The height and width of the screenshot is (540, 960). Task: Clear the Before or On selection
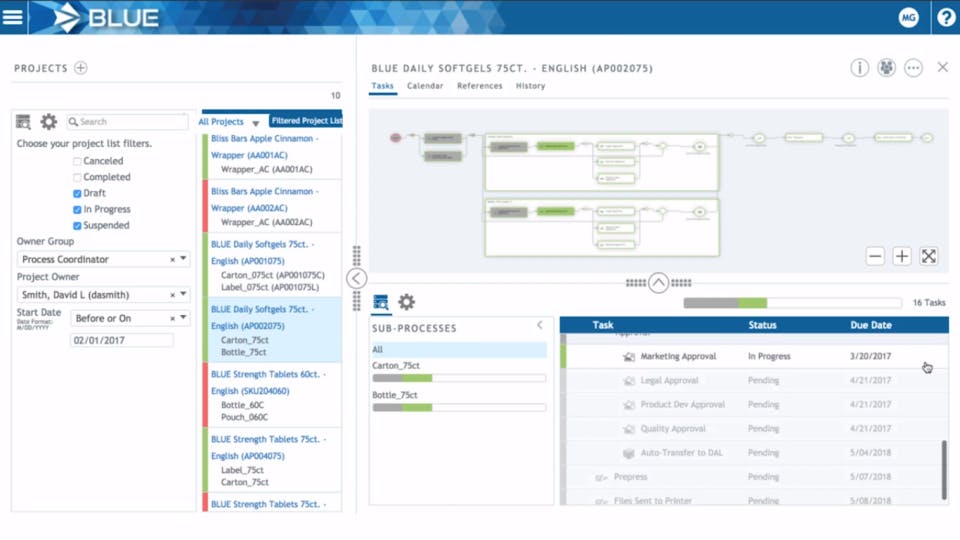(172, 318)
